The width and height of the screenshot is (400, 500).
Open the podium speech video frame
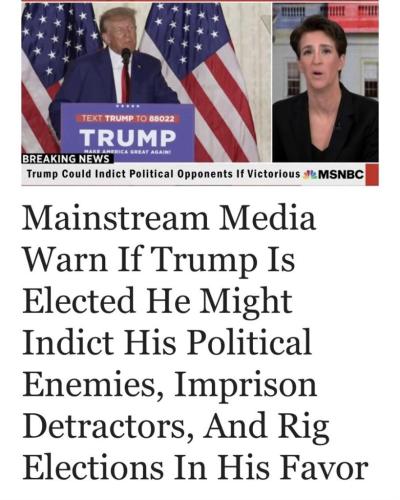point(146,82)
